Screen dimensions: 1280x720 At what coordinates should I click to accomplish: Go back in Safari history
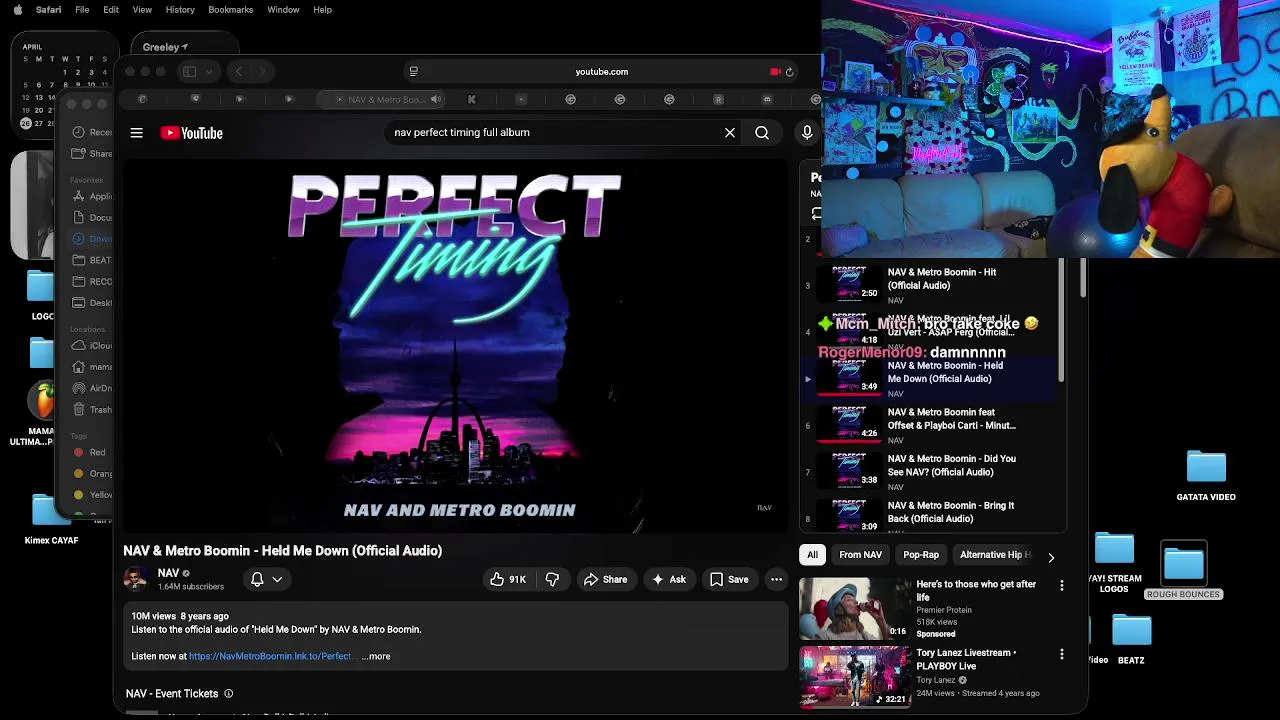[x=239, y=72]
